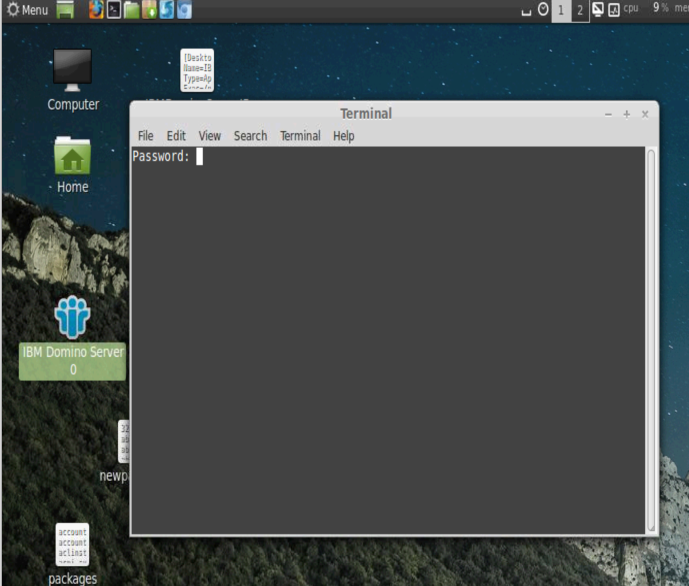
Task: Open the Terminal File menu
Action: point(145,136)
